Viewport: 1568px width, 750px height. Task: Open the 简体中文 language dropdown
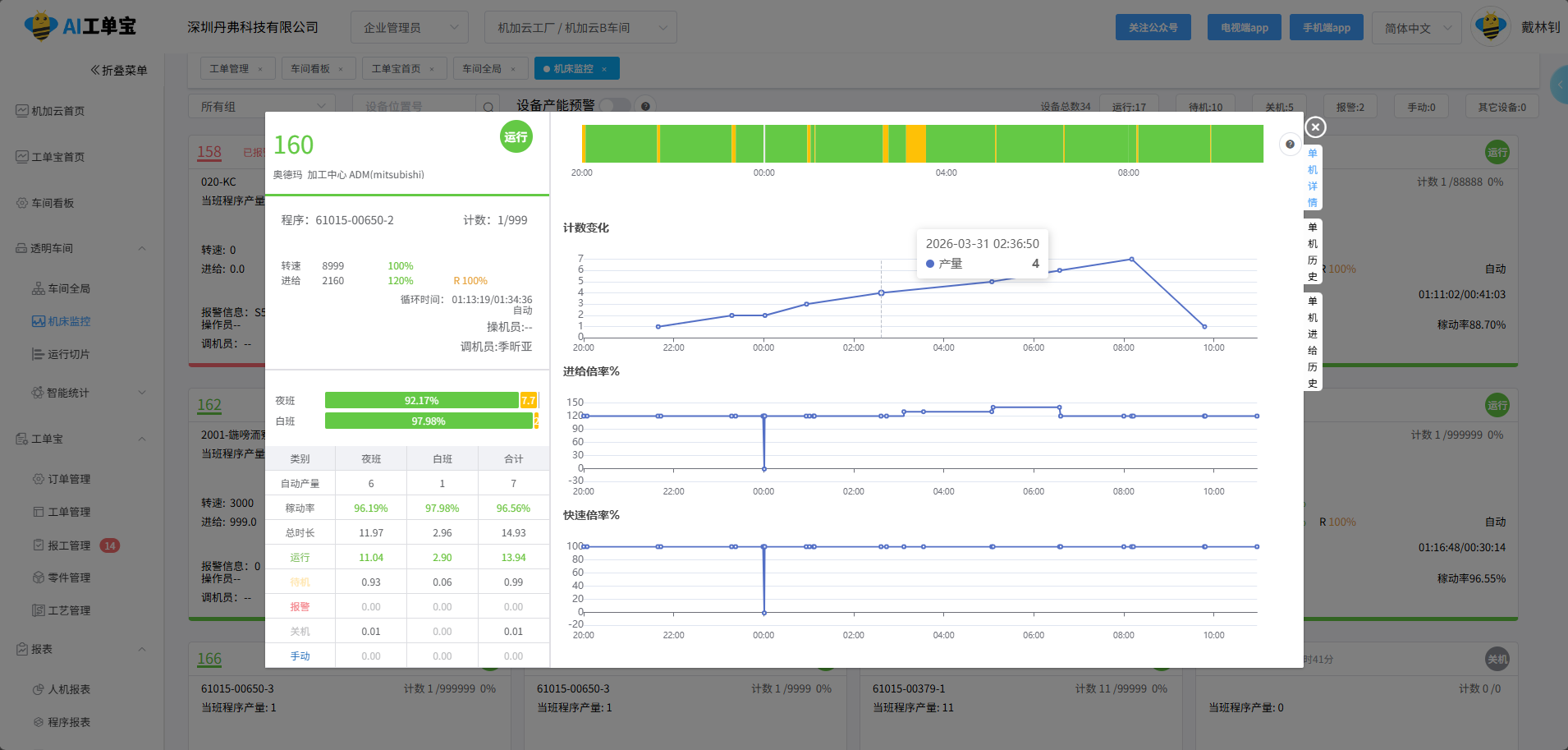tap(1416, 28)
